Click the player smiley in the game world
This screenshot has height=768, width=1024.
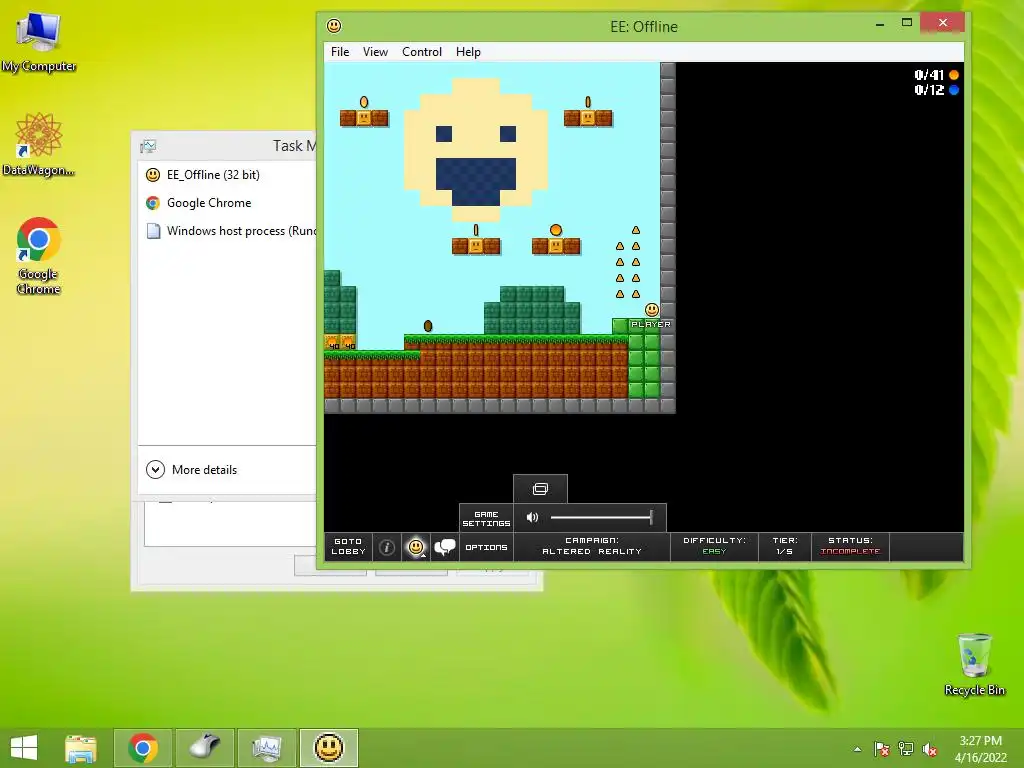tap(652, 310)
